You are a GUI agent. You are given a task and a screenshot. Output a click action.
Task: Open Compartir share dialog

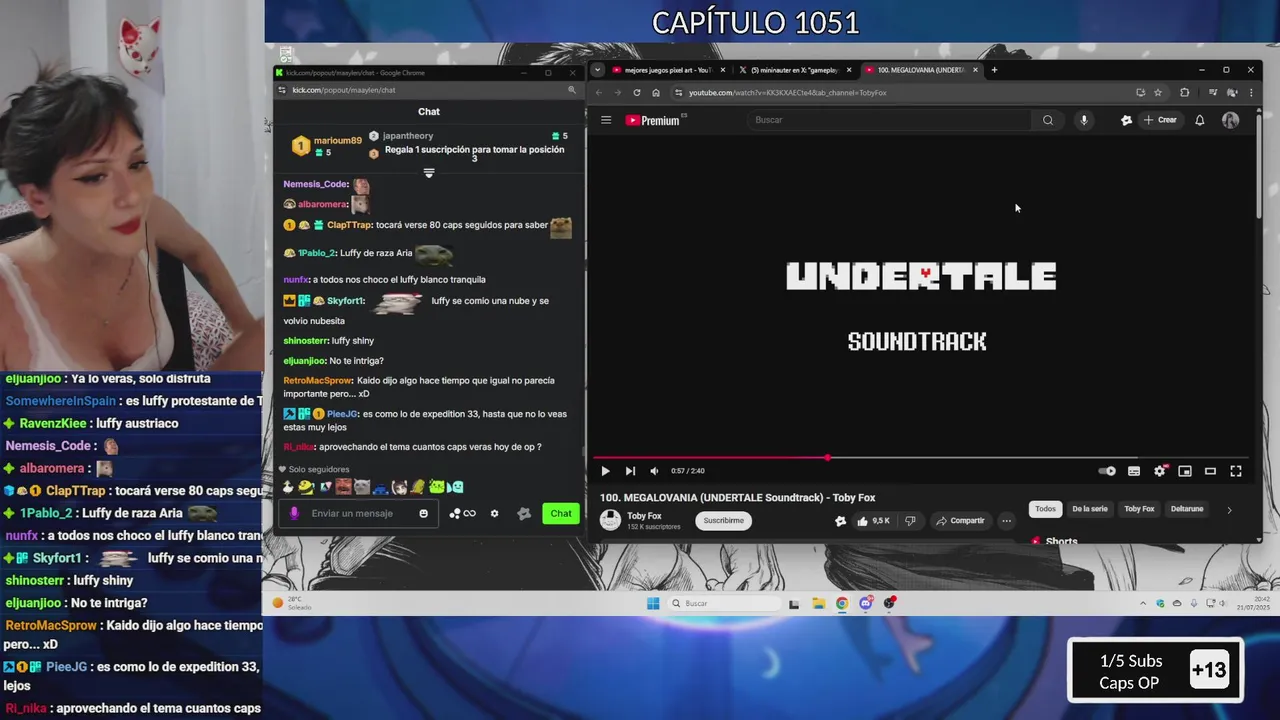point(960,520)
